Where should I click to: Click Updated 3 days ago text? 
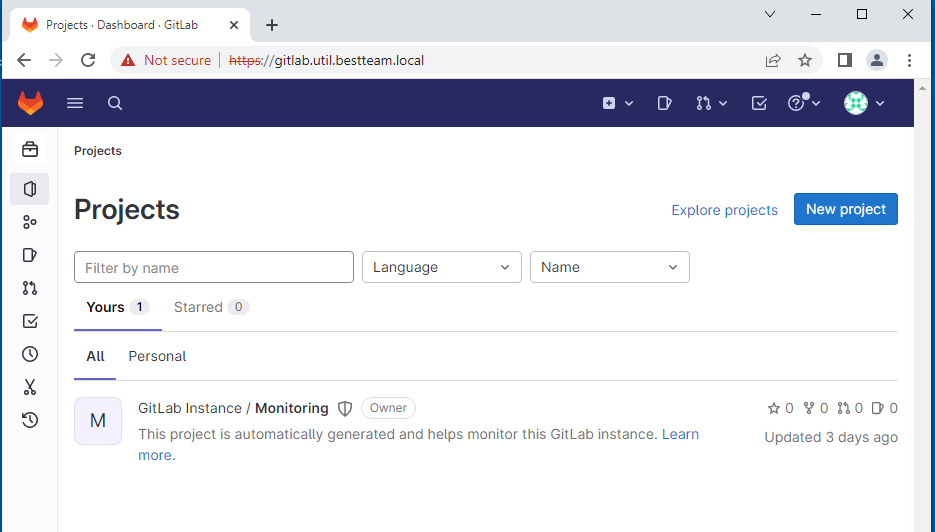click(x=831, y=437)
